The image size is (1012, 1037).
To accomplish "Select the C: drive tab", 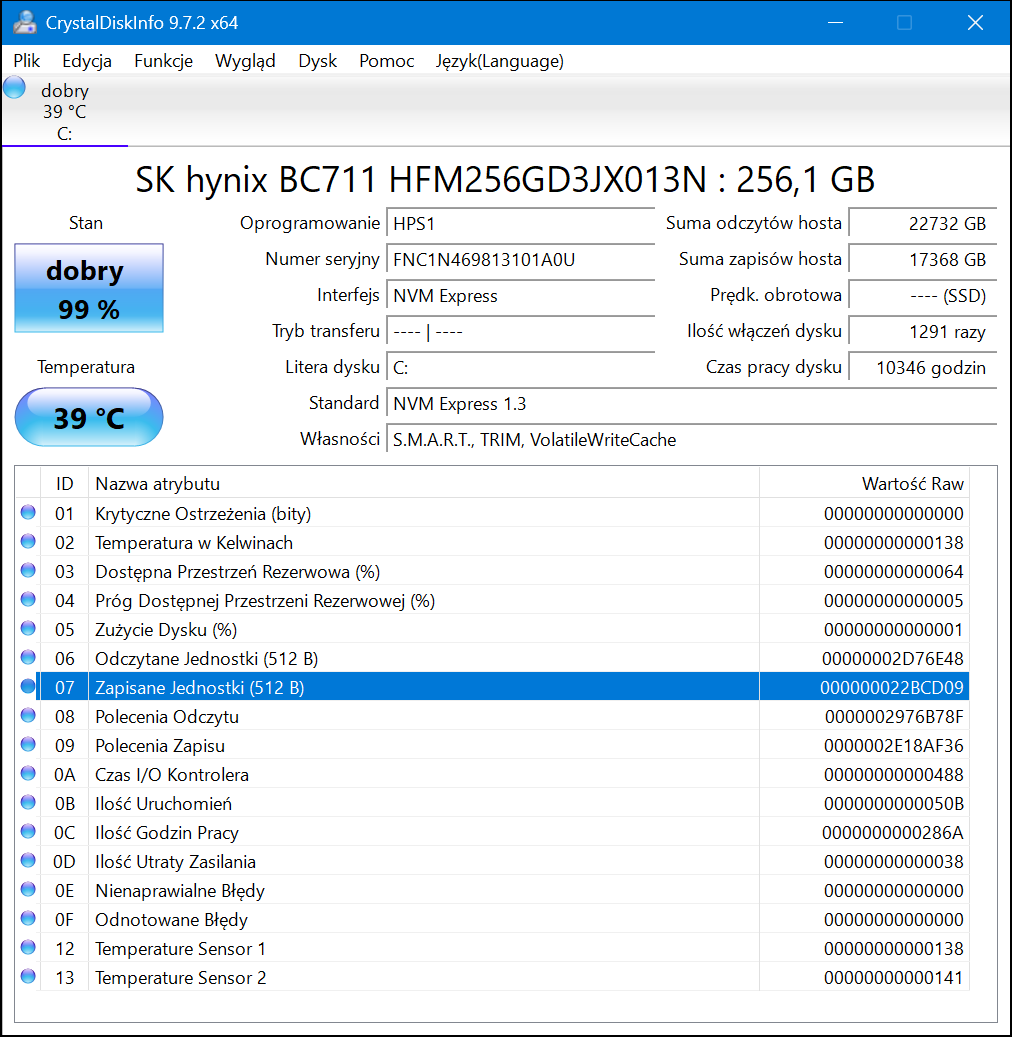I will coord(65,112).
